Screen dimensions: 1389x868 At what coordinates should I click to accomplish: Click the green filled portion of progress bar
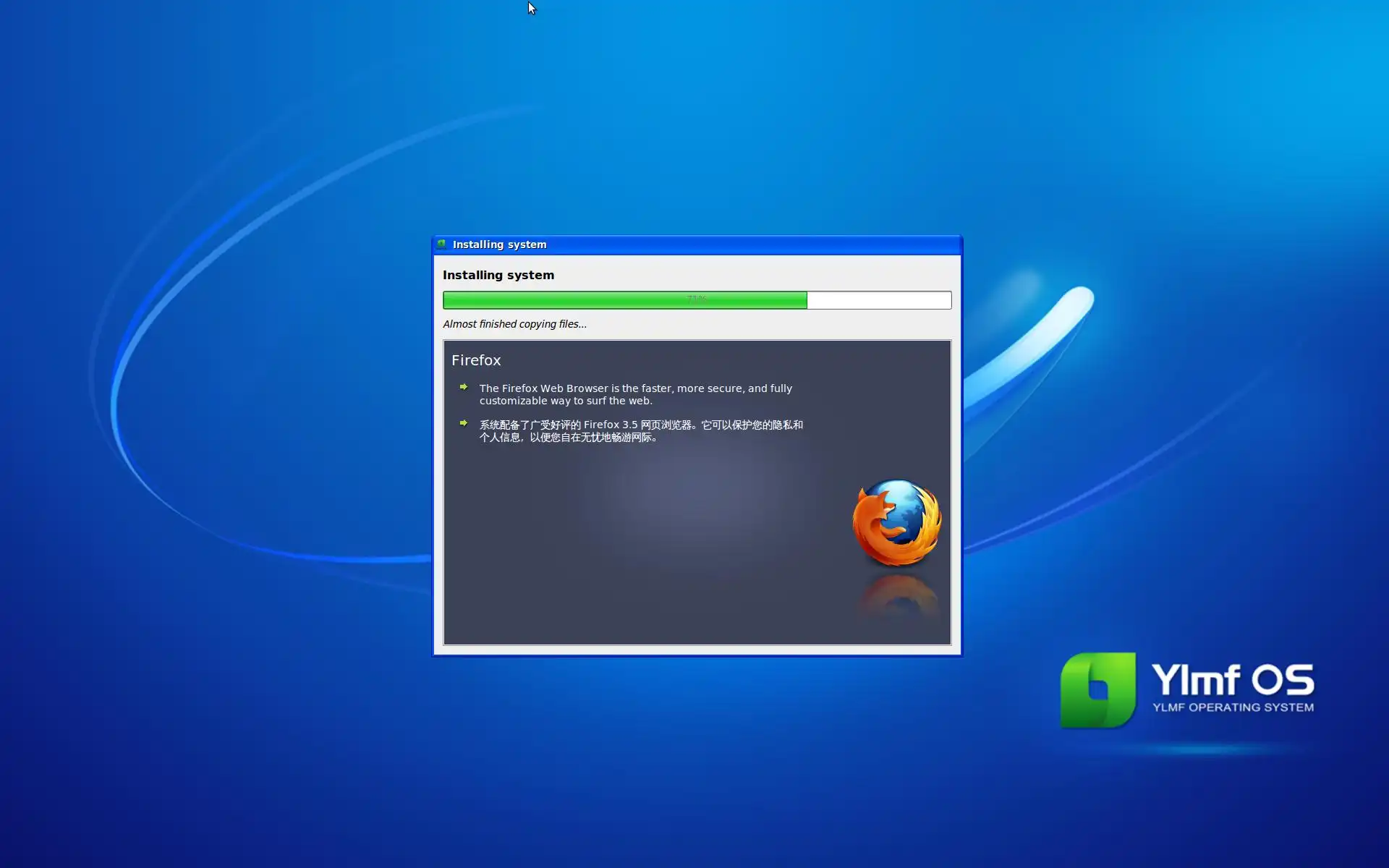[x=579, y=300]
